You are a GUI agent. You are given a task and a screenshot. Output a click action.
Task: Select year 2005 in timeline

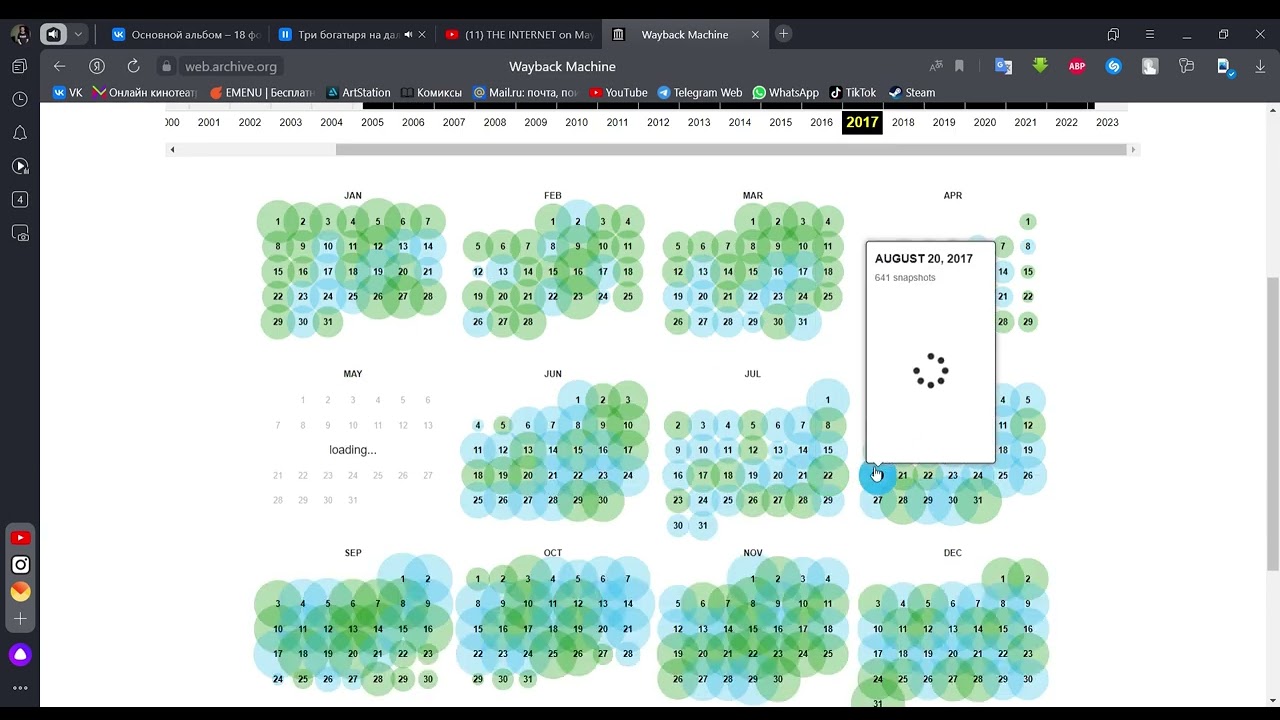pos(372,122)
